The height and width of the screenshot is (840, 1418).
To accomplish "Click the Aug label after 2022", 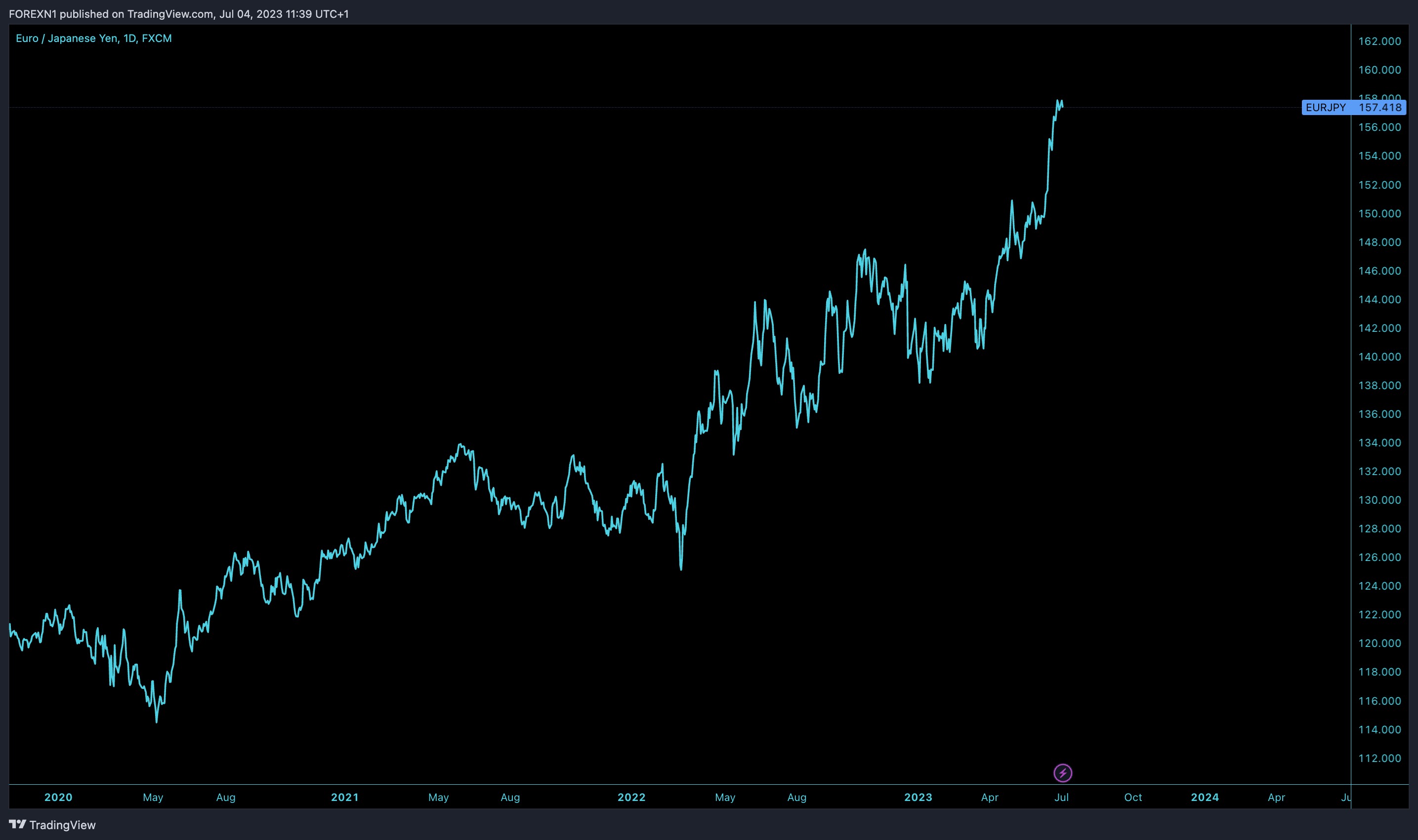I will [x=796, y=798].
